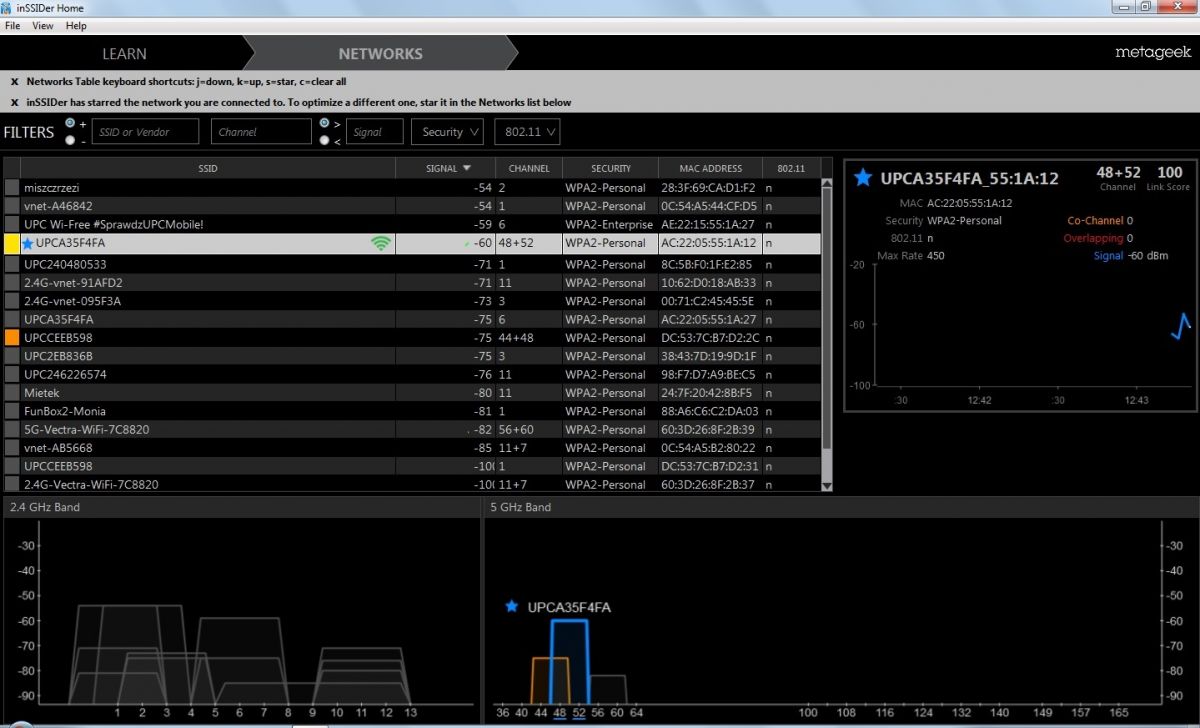This screenshot has height=728, width=1200.
Task: Sort by the 802.11 column header
Action: coord(791,168)
